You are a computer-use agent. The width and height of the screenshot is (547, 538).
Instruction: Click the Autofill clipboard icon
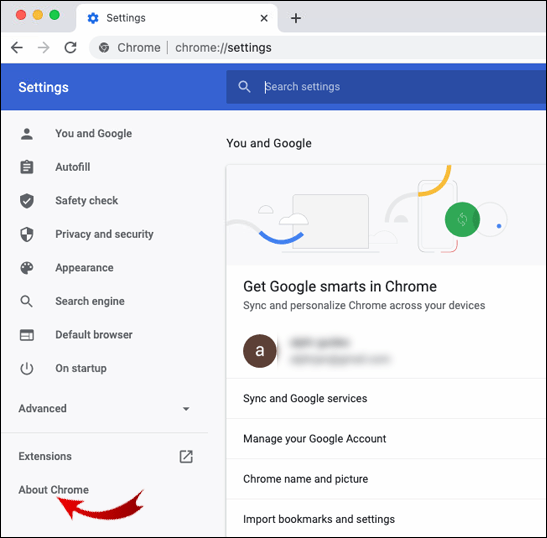[x=27, y=167]
